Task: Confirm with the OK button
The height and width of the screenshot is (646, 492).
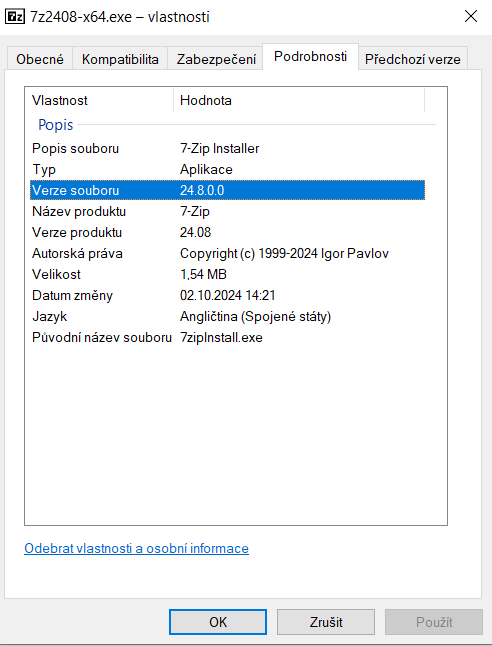Action: pyautogui.click(x=218, y=622)
